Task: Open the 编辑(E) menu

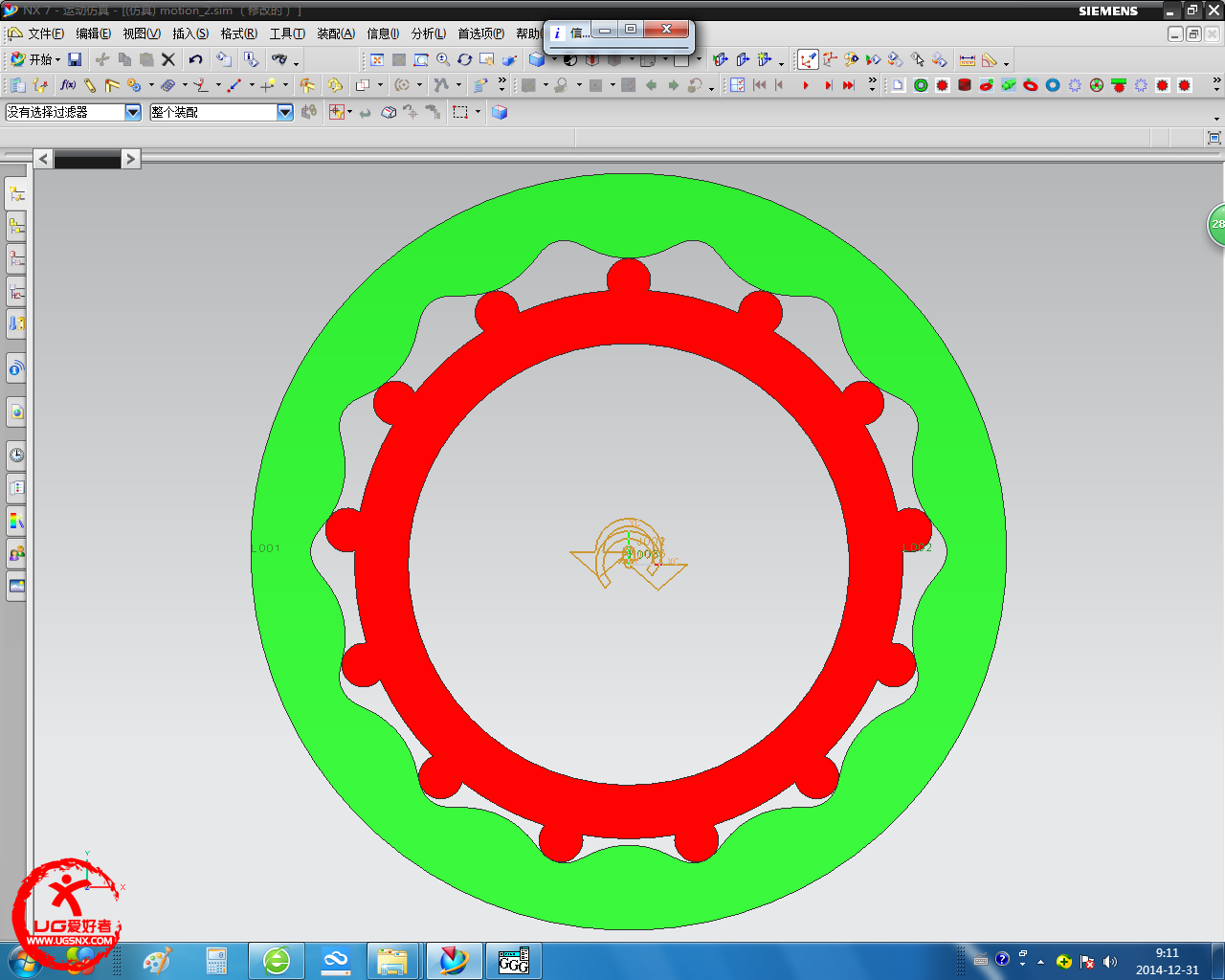Action: (93, 33)
